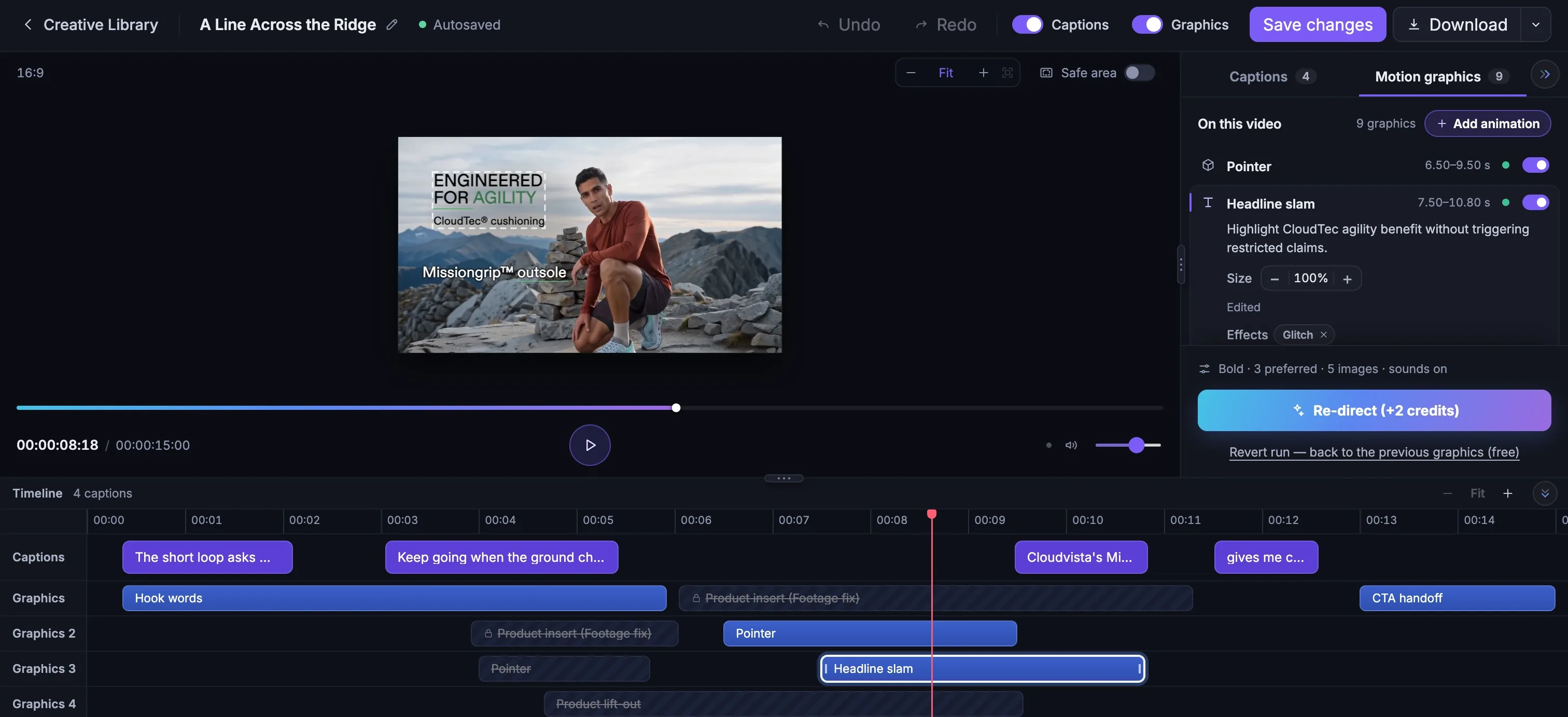
Task: Select the CTA handoff timeline clip
Action: (x=1457, y=598)
